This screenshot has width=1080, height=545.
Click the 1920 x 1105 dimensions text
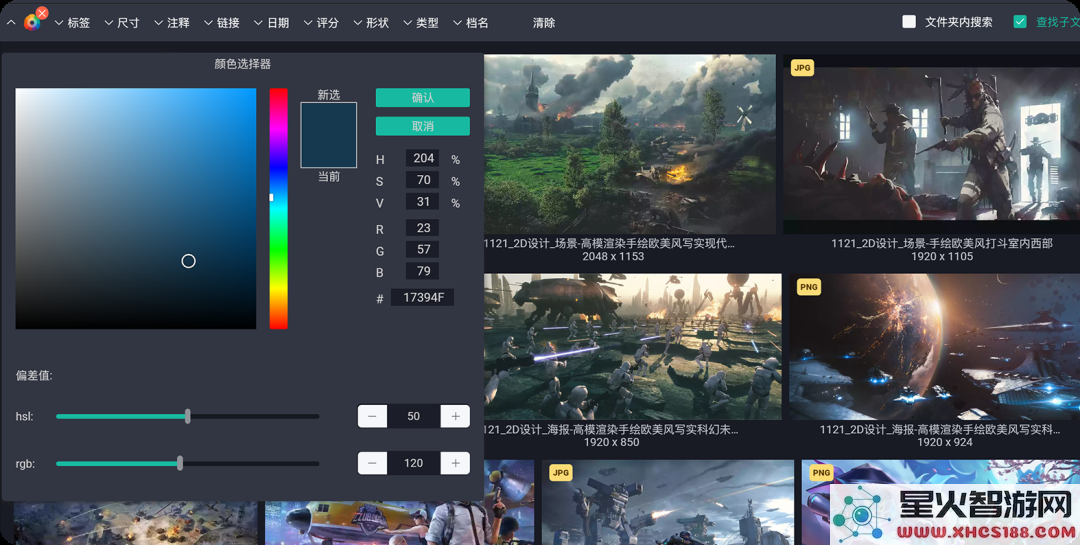click(x=942, y=256)
